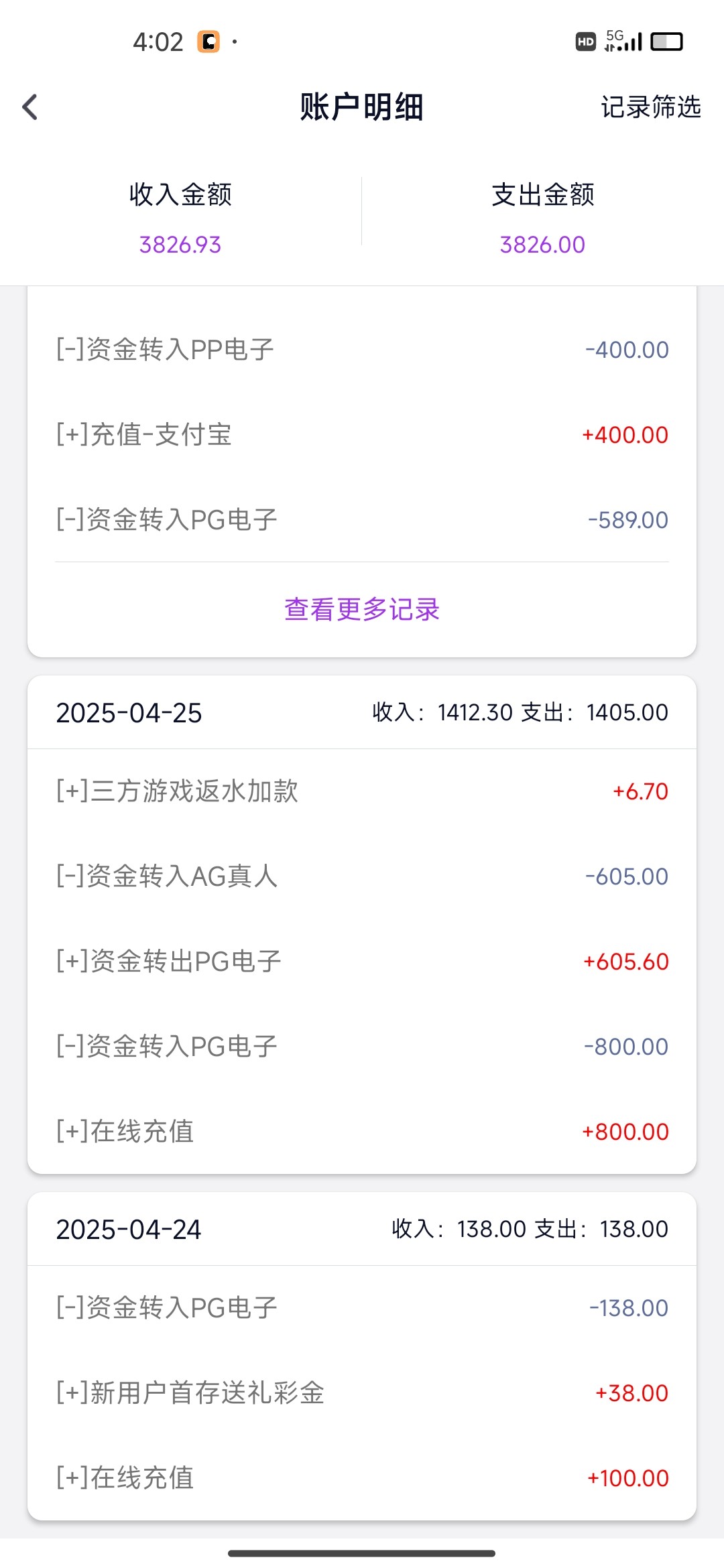The image size is (724, 1568).
Task: Tap the battery indicator icon
Action: [x=666, y=42]
